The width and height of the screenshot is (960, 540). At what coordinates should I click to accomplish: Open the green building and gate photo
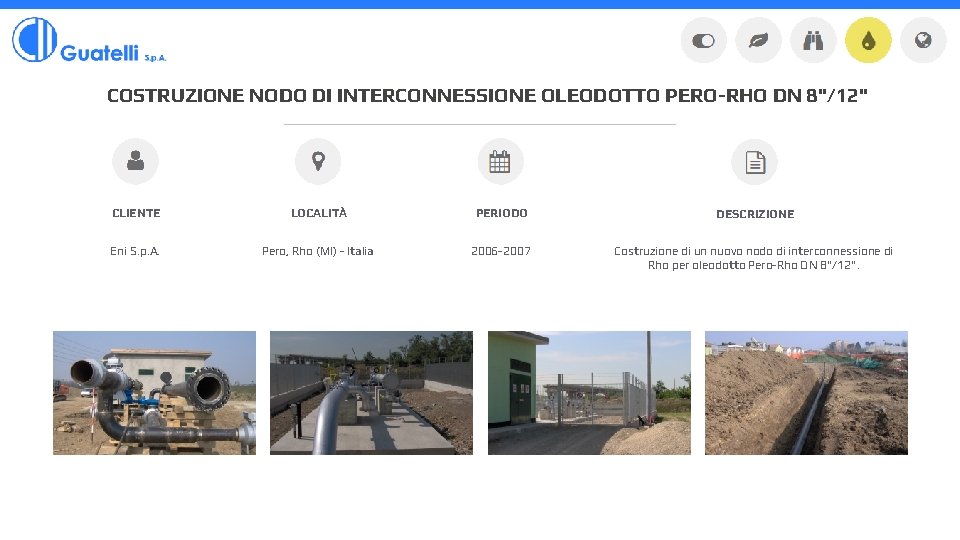pos(589,392)
